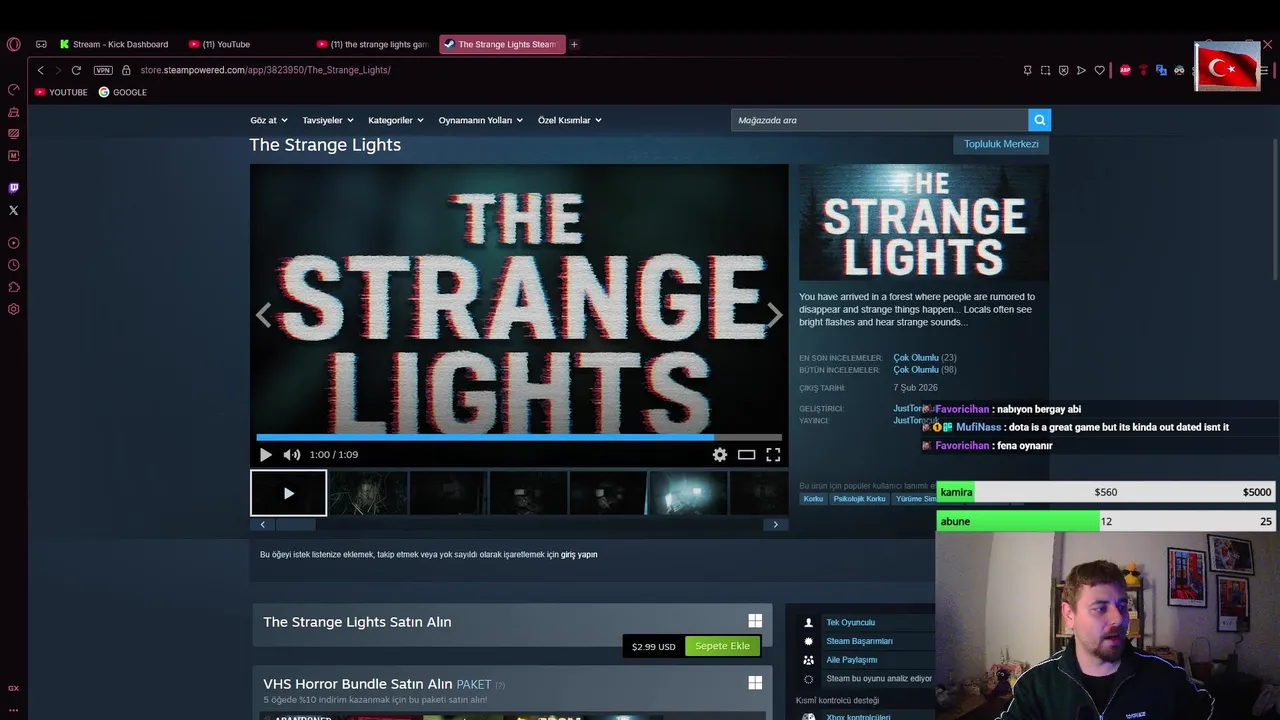
Task: Click the giriş yapın link
Action: tap(579, 554)
